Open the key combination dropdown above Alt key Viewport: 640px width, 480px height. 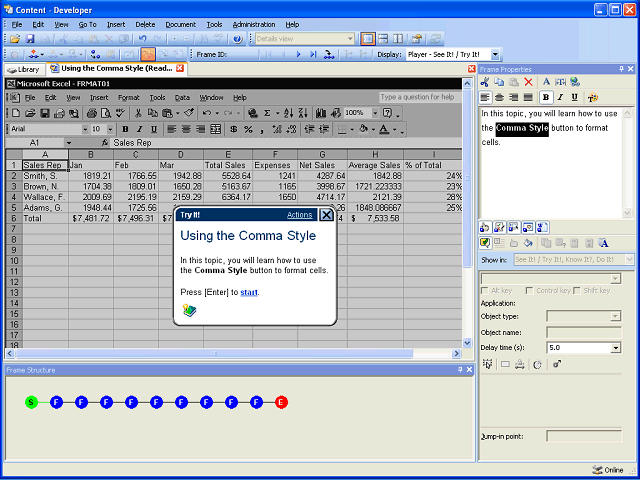pos(616,279)
